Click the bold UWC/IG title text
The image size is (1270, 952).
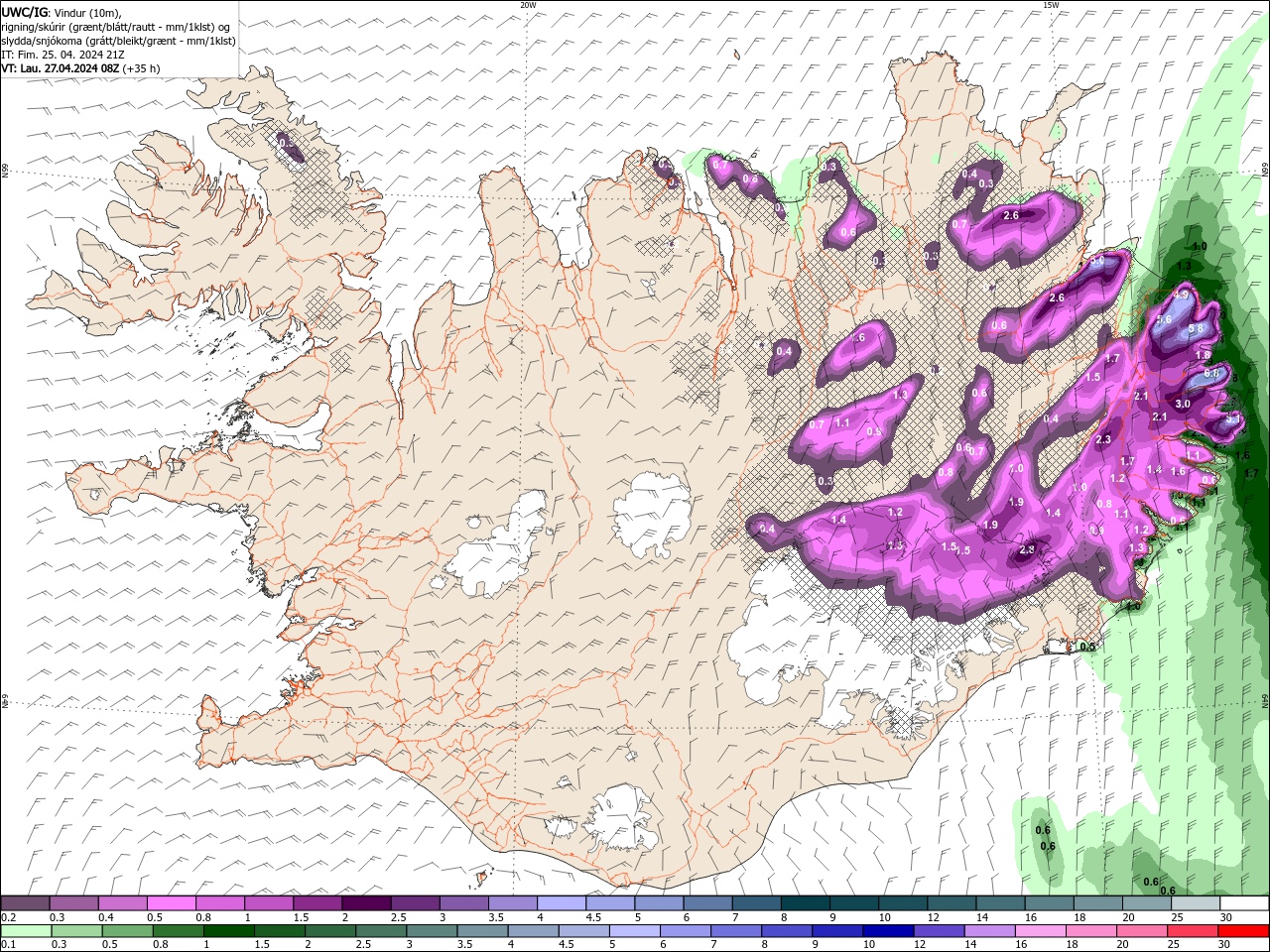tap(24, 12)
